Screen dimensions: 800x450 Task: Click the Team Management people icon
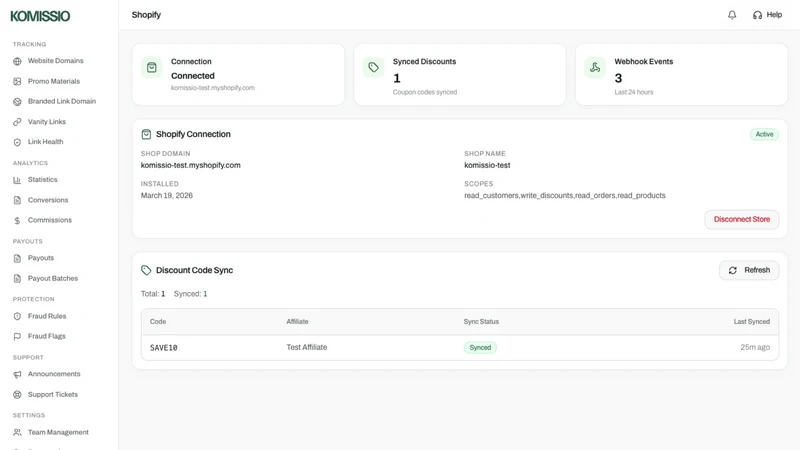pyautogui.click(x=17, y=432)
